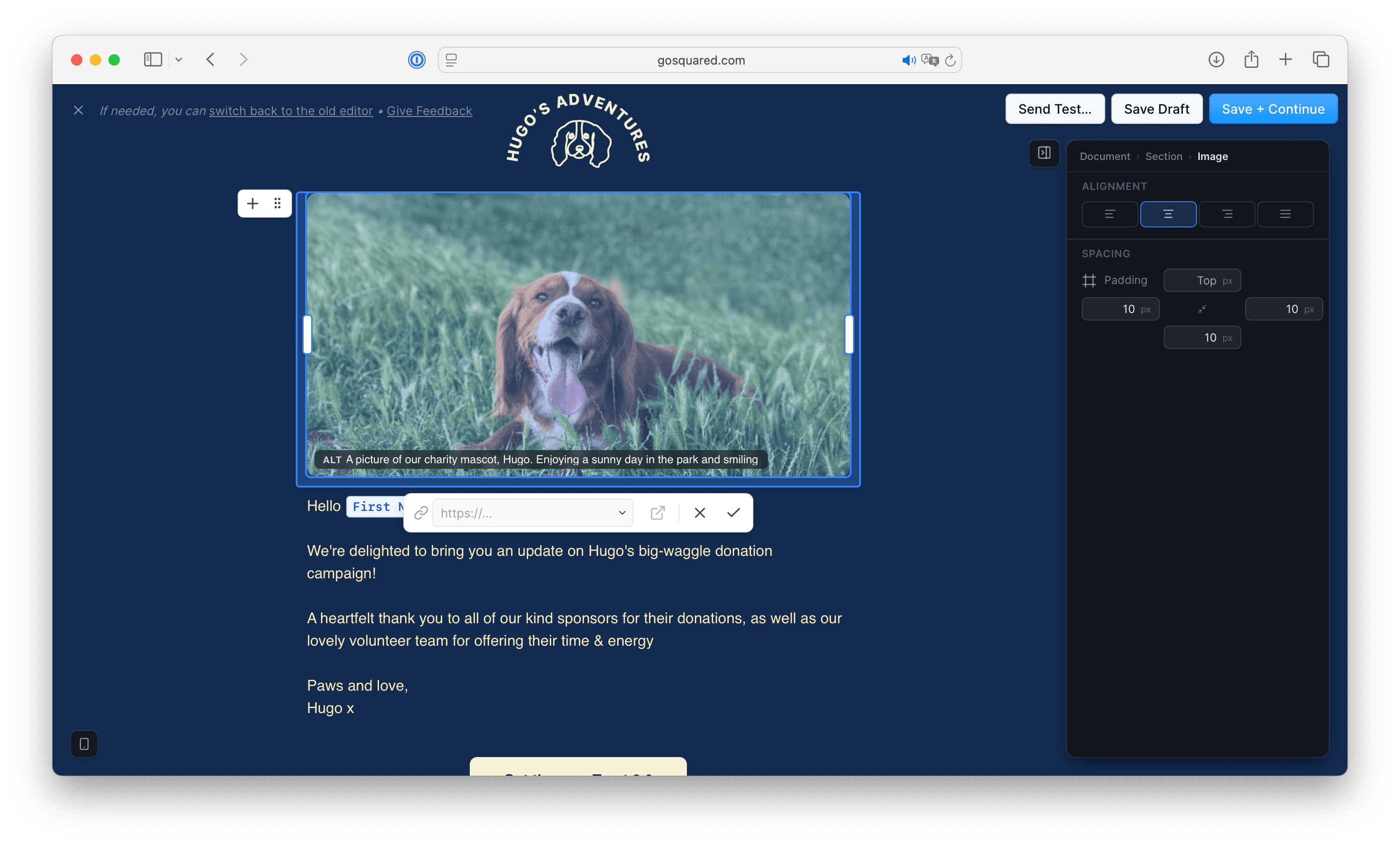This screenshot has width=1400, height=845.
Task: Add a new block with plus icon
Action: (x=252, y=204)
